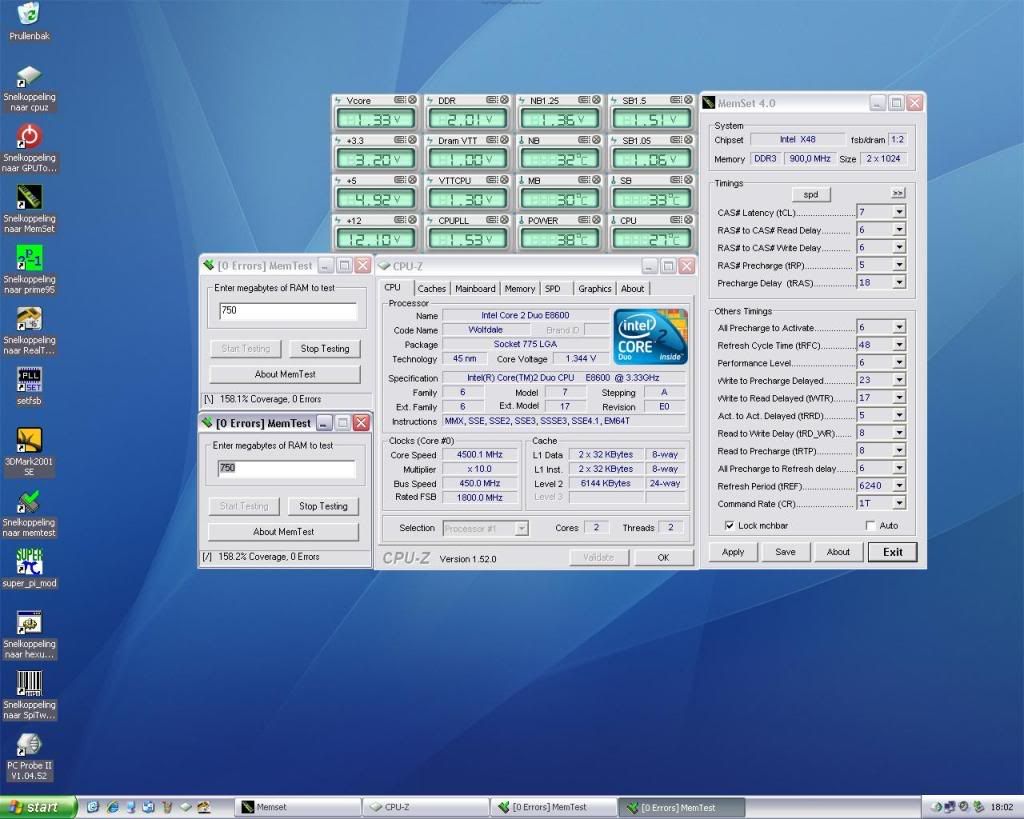The width and height of the screenshot is (1024, 819).
Task: Open the MemSet desktop shortcut
Action: 29,197
